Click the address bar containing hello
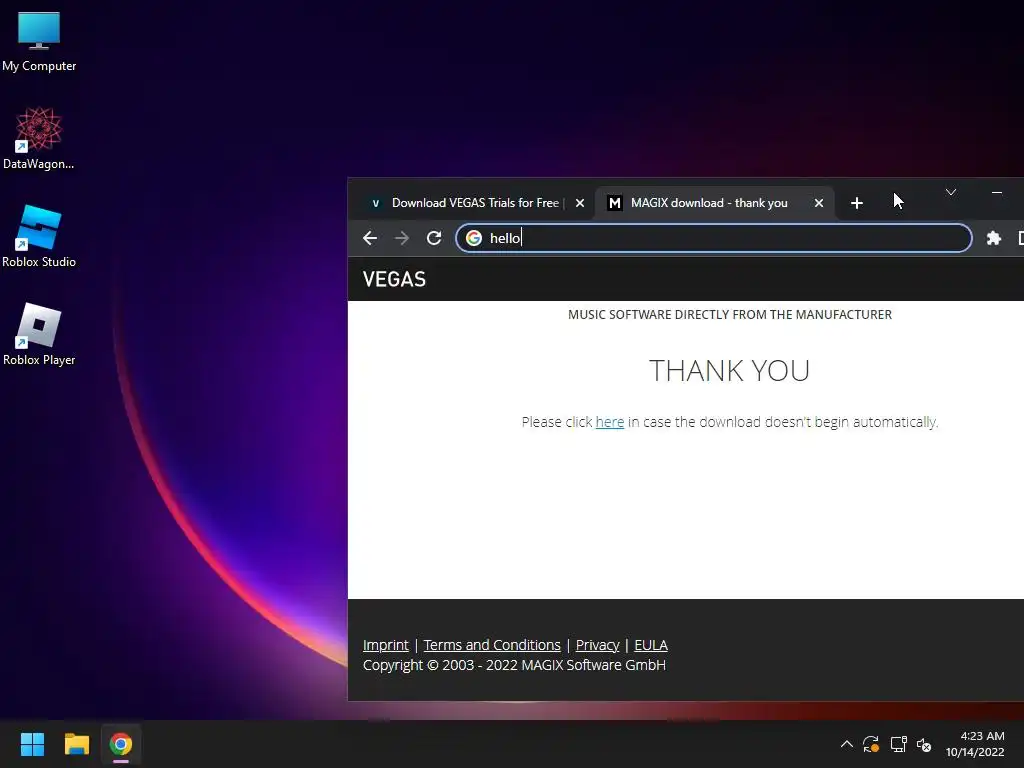The height and width of the screenshot is (768, 1024). click(713, 238)
